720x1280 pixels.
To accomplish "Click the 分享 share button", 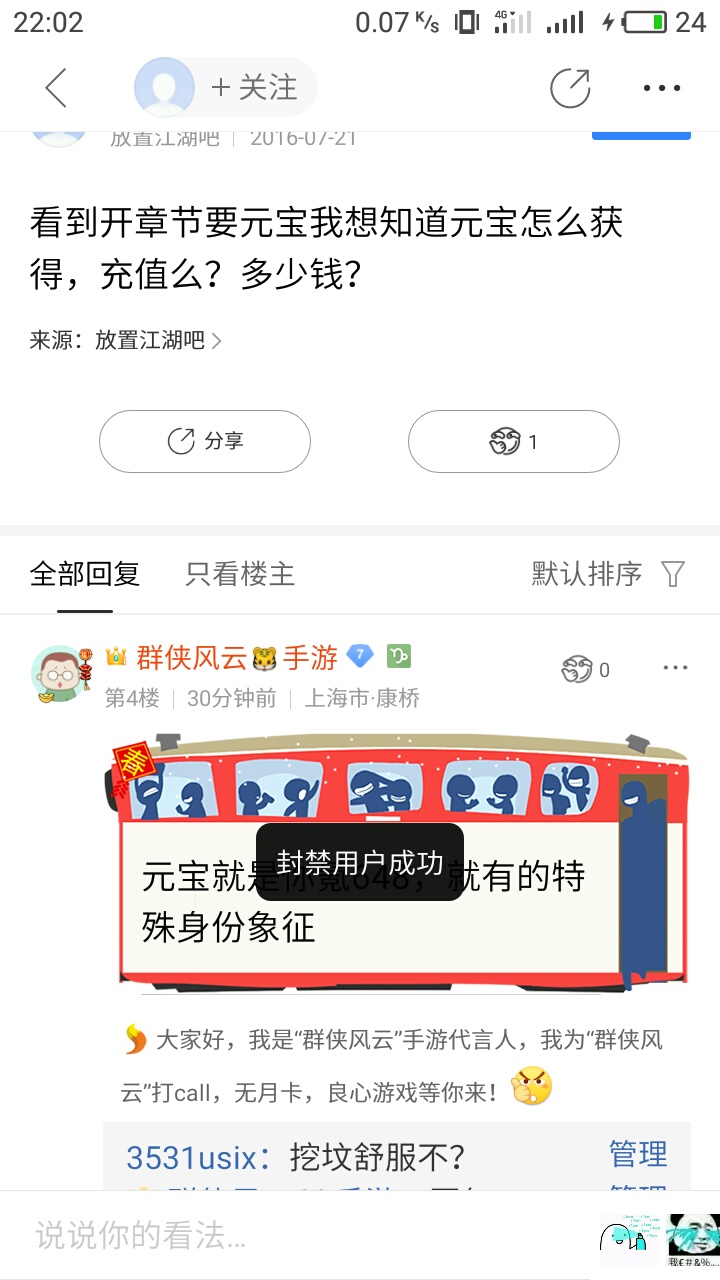I will click(x=205, y=441).
